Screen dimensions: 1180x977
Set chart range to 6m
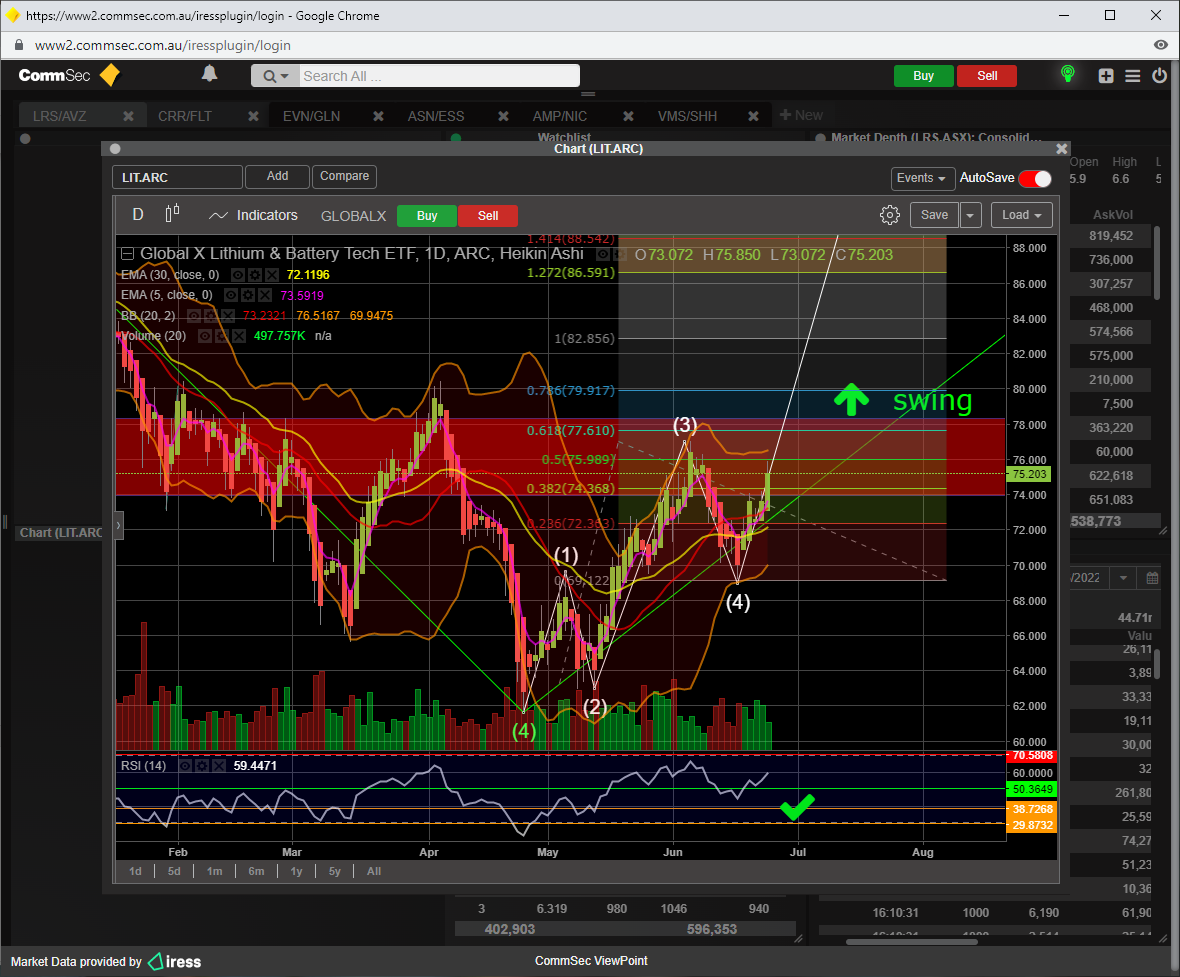click(256, 871)
